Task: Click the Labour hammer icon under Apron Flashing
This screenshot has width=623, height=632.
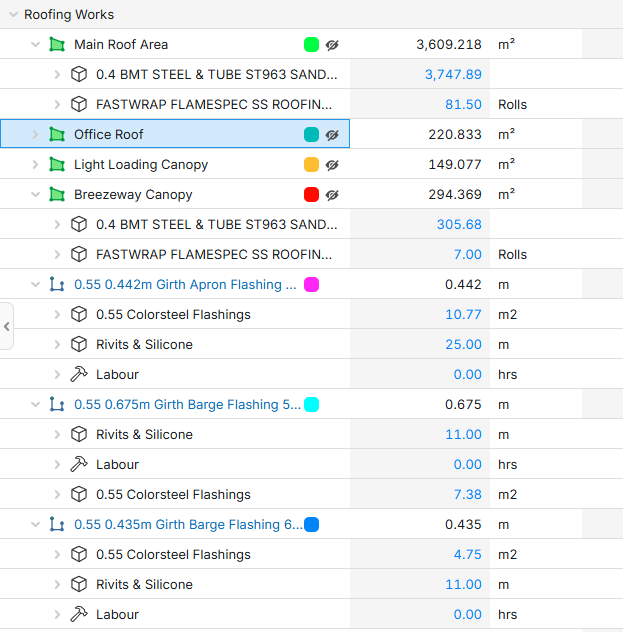Action: point(79,375)
